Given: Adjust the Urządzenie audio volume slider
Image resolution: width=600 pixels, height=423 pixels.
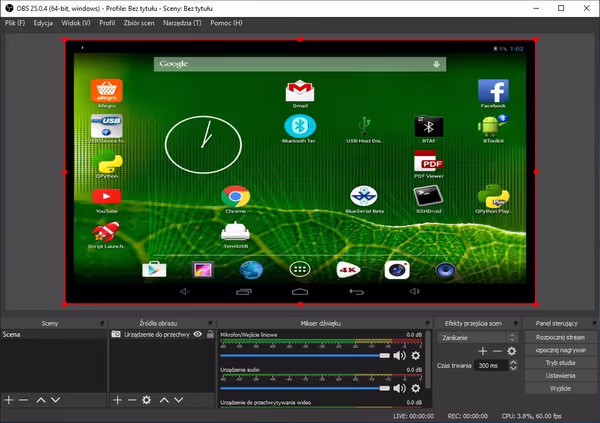Looking at the screenshot, I should coord(305,389).
